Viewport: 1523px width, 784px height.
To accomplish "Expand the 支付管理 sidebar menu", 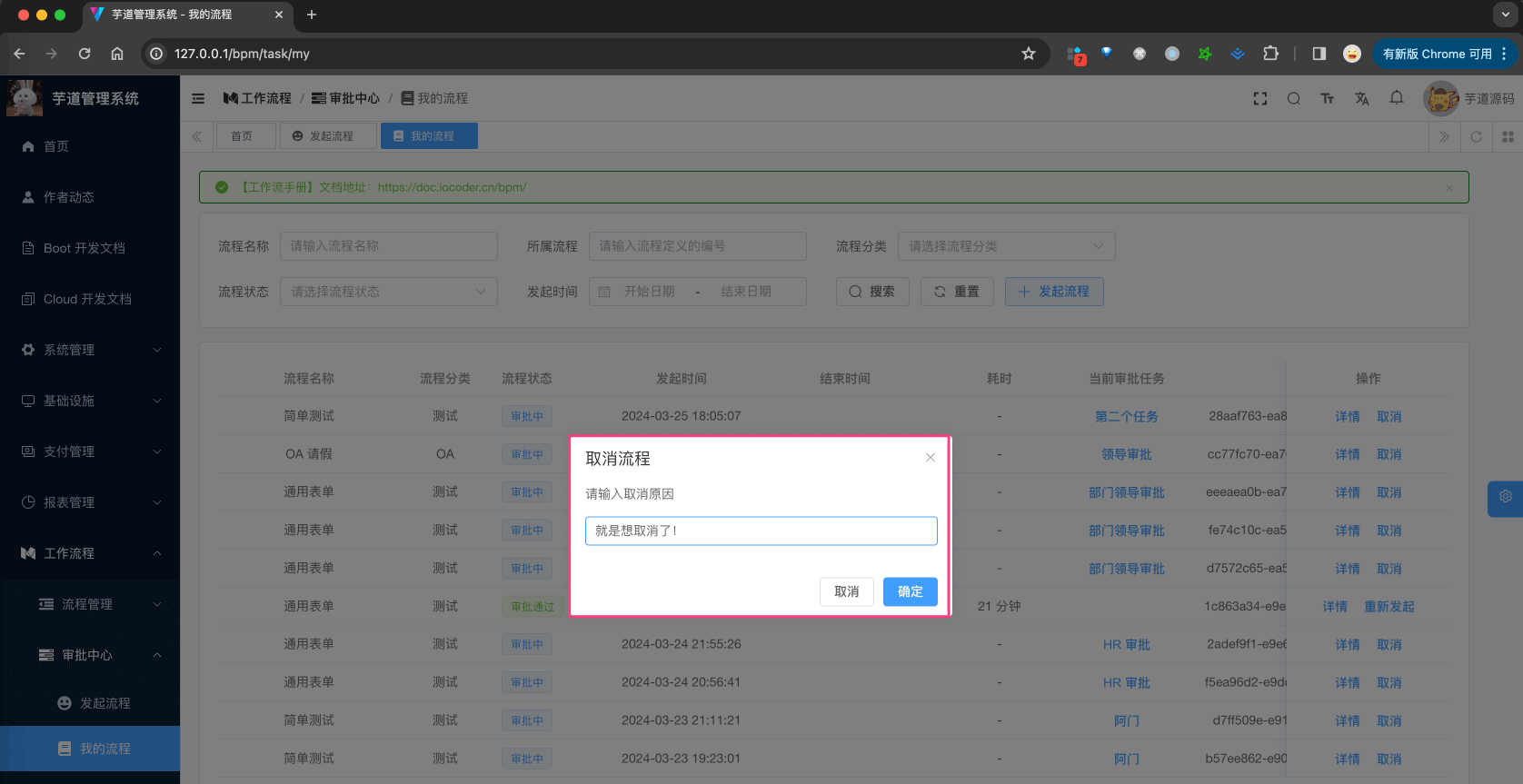I will click(x=90, y=452).
